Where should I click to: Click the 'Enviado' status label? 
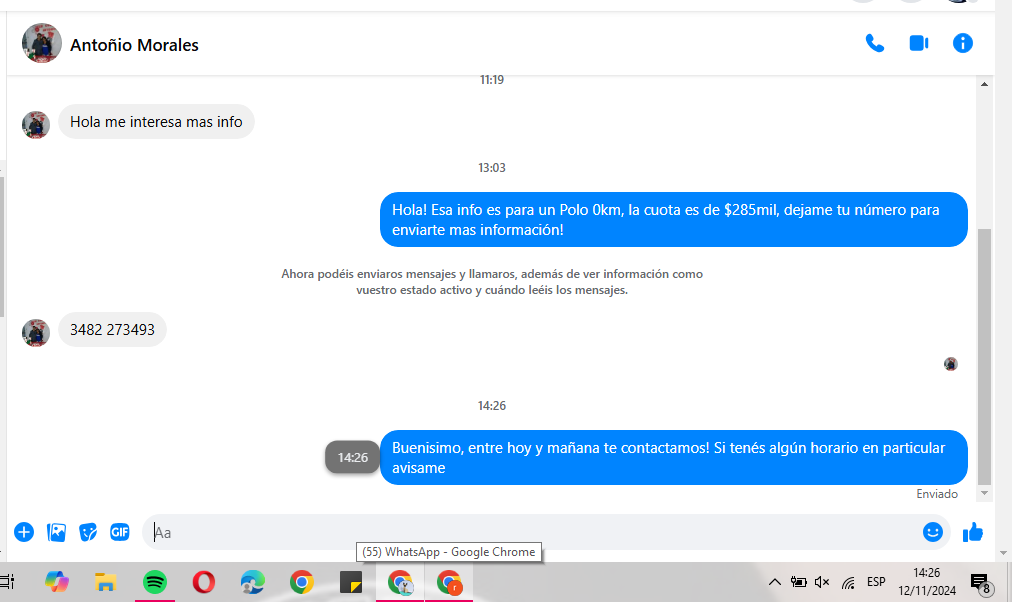(x=937, y=494)
